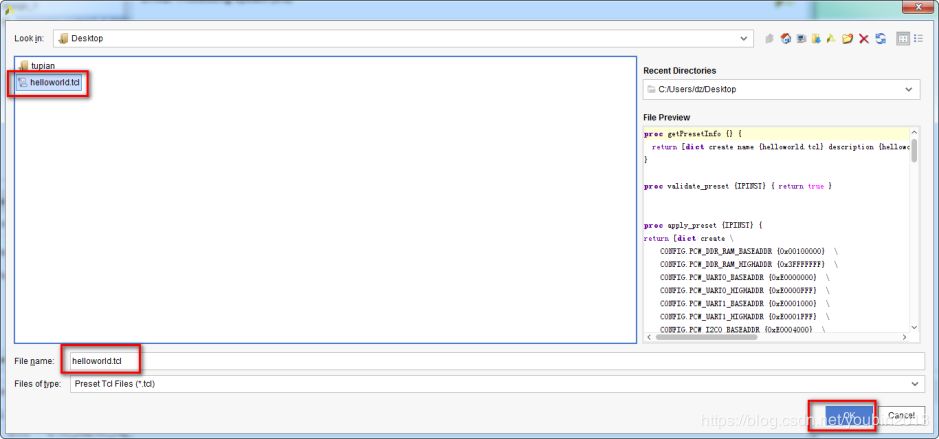Click the 'proc getPresetInfo {} {' line
The image size is (939, 439).
click(x=693, y=134)
